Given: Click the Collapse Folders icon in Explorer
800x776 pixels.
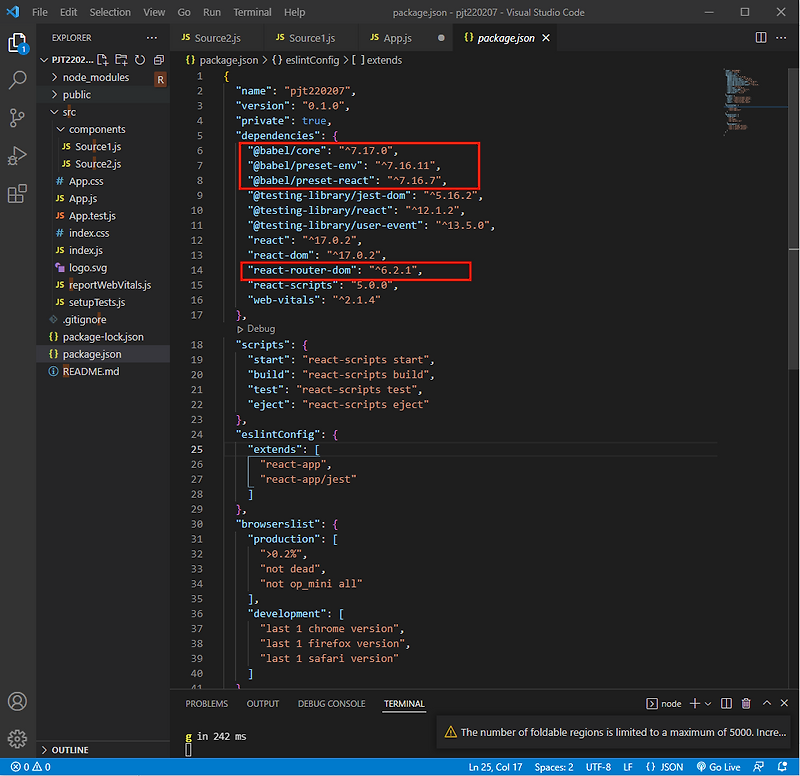Looking at the screenshot, I should click(x=157, y=59).
